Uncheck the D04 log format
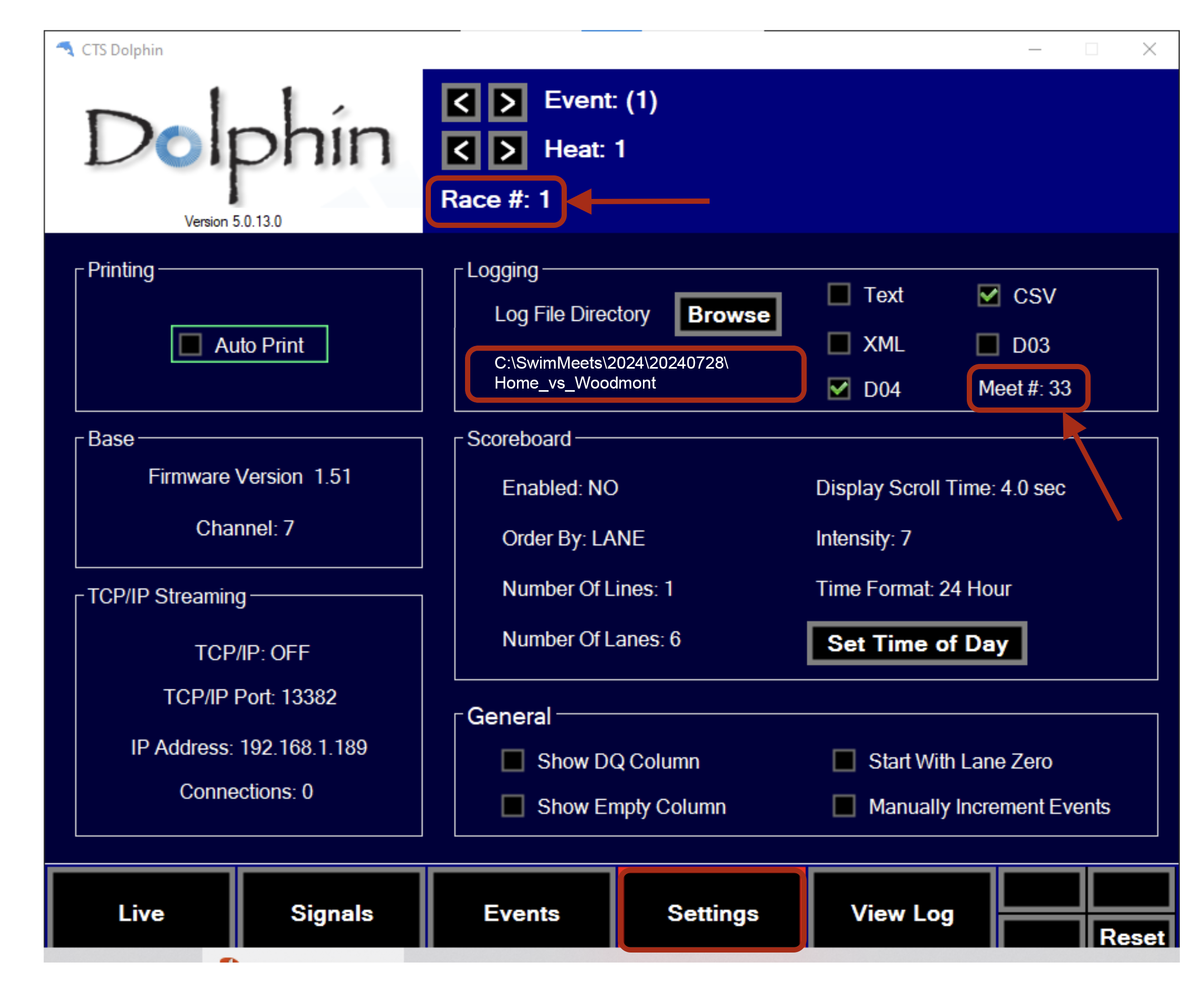This screenshot has width=1204, height=983. pyautogui.click(x=839, y=389)
